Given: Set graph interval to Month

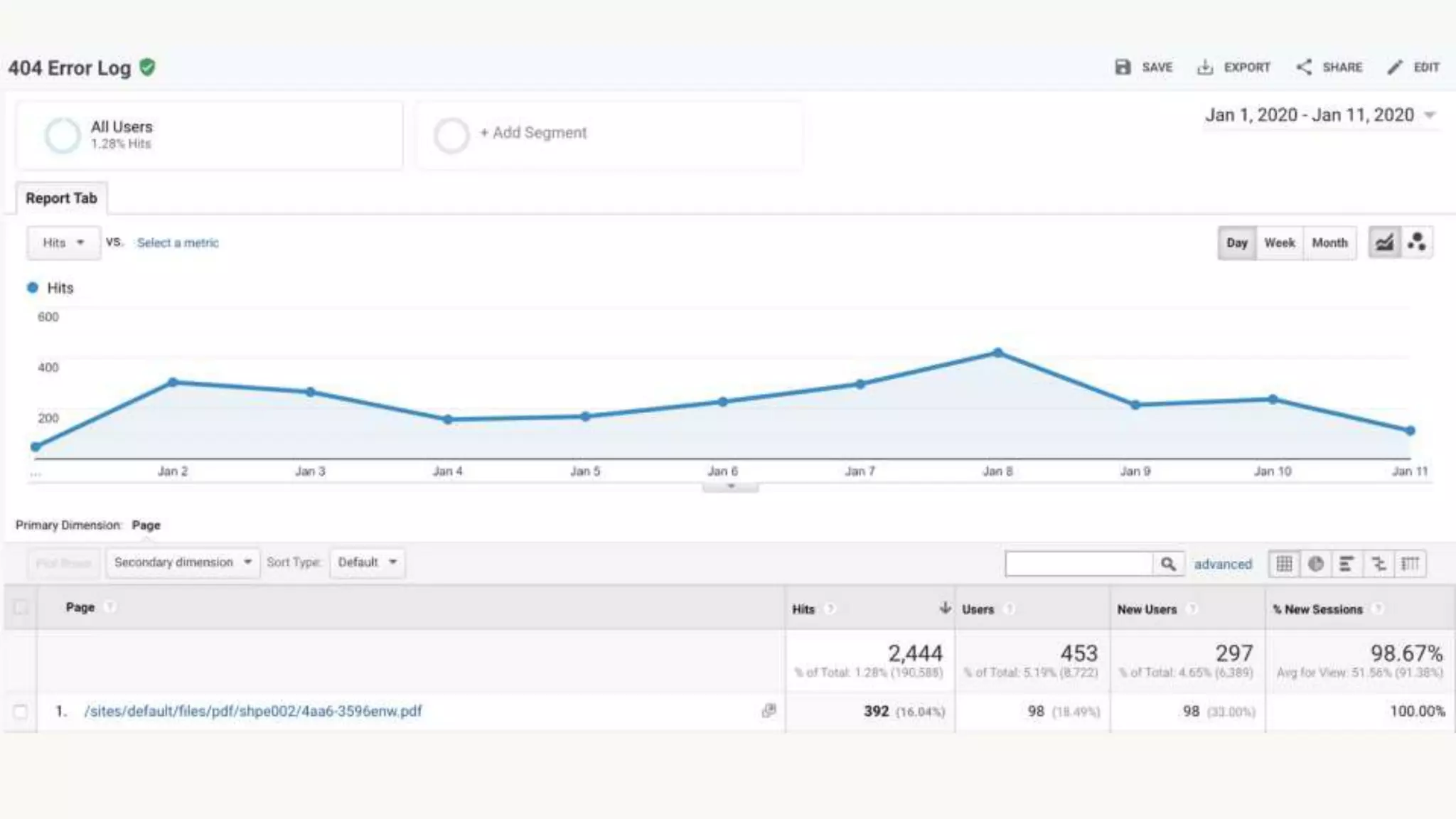Looking at the screenshot, I should pos(1329,242).
